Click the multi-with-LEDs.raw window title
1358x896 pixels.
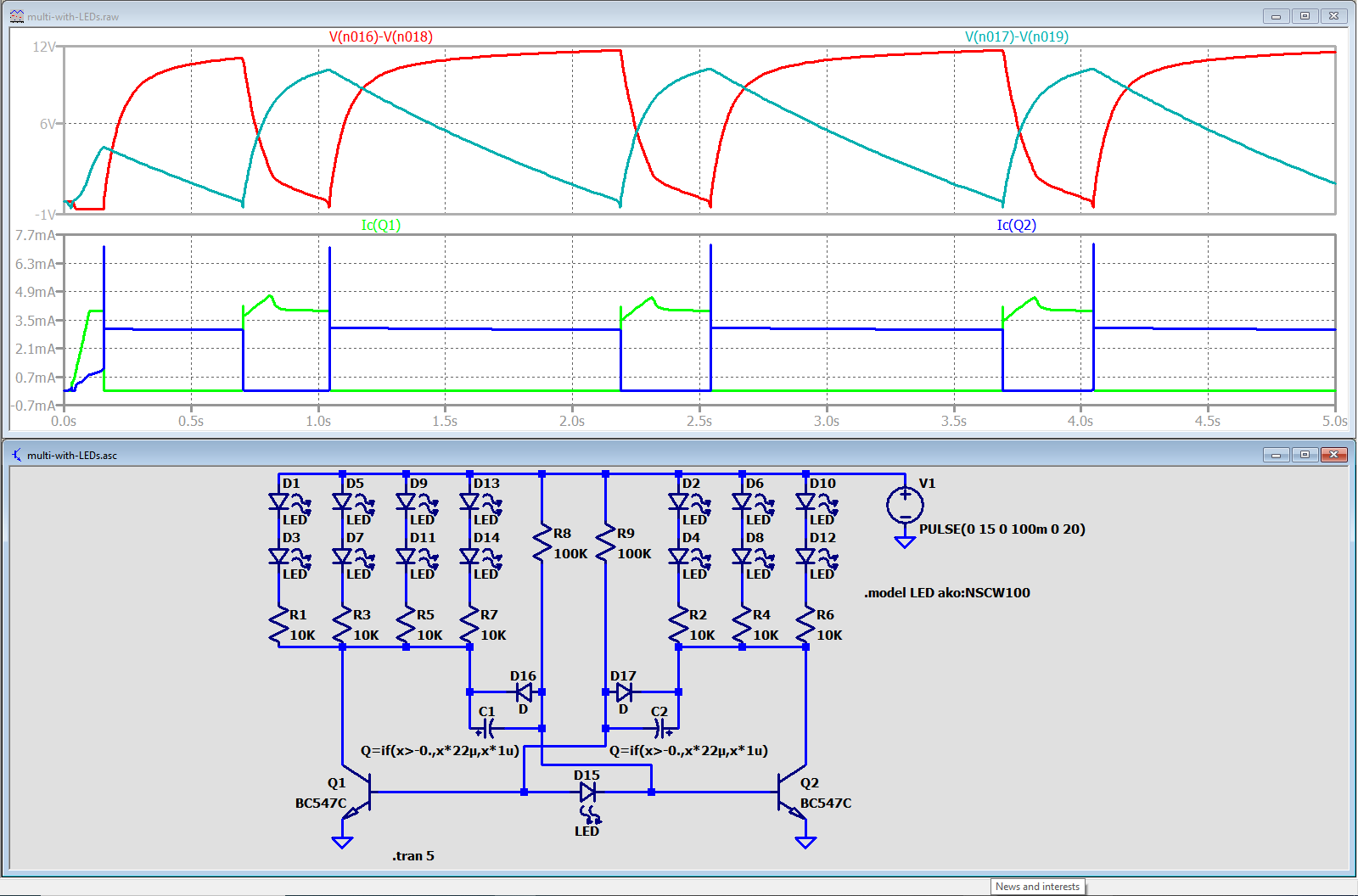pos(73,16)
